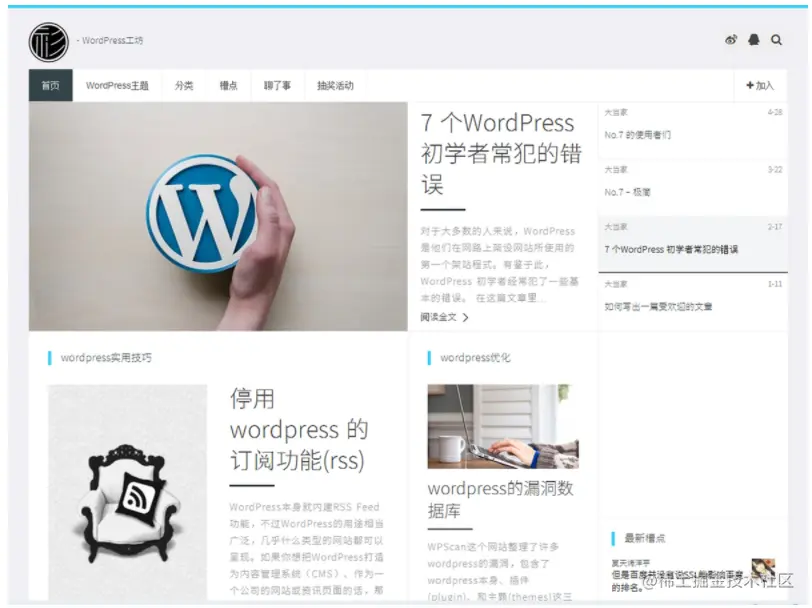
Task: Click the wordpress优化 section heading
Action: pyautogui.click(x=475, y=357)
